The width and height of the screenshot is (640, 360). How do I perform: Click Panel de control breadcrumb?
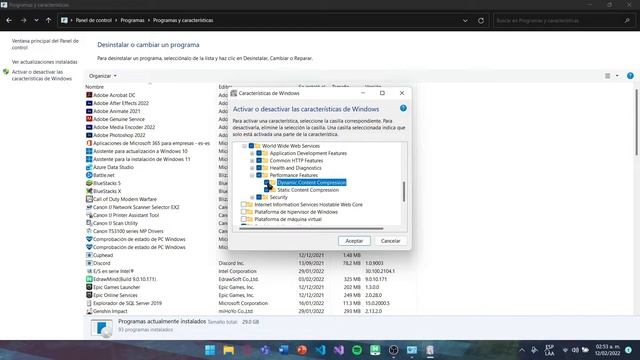click(93, 20)
